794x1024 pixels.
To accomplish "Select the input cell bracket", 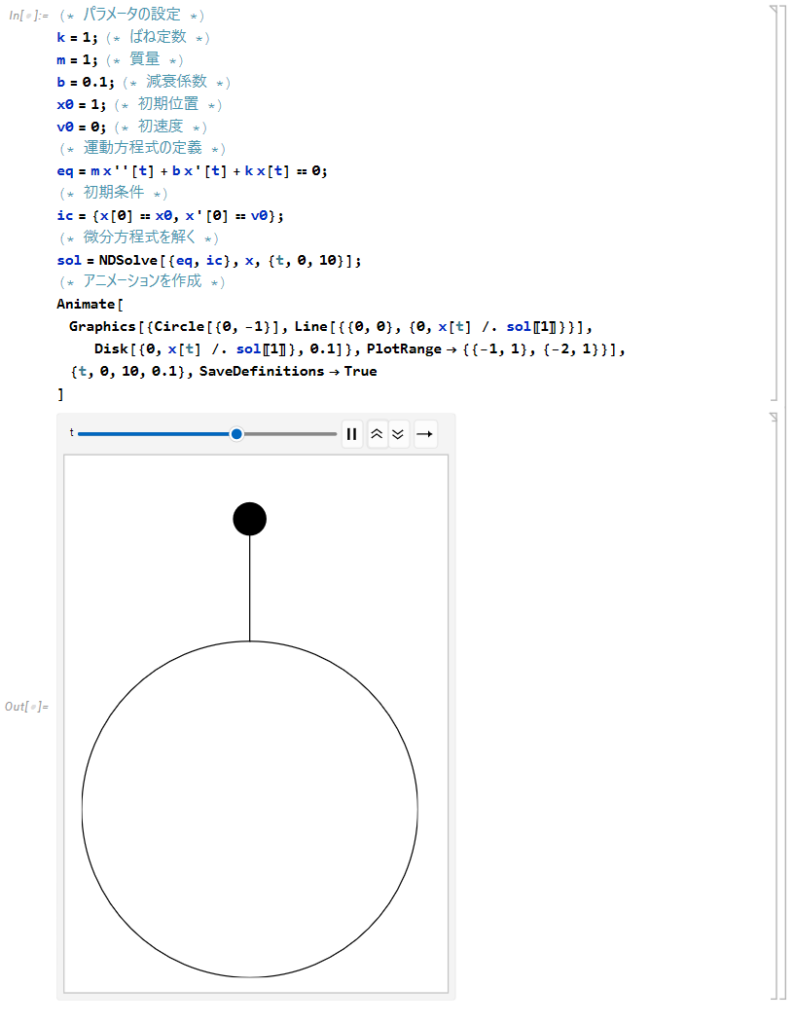I will tap(774, 202).
